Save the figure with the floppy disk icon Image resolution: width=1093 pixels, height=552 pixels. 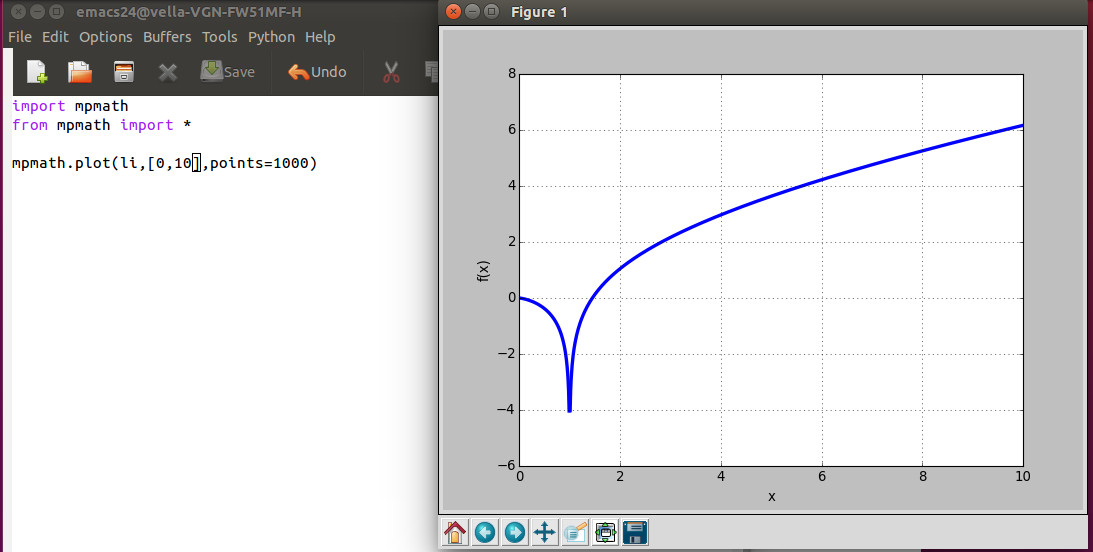pos(635,532)
